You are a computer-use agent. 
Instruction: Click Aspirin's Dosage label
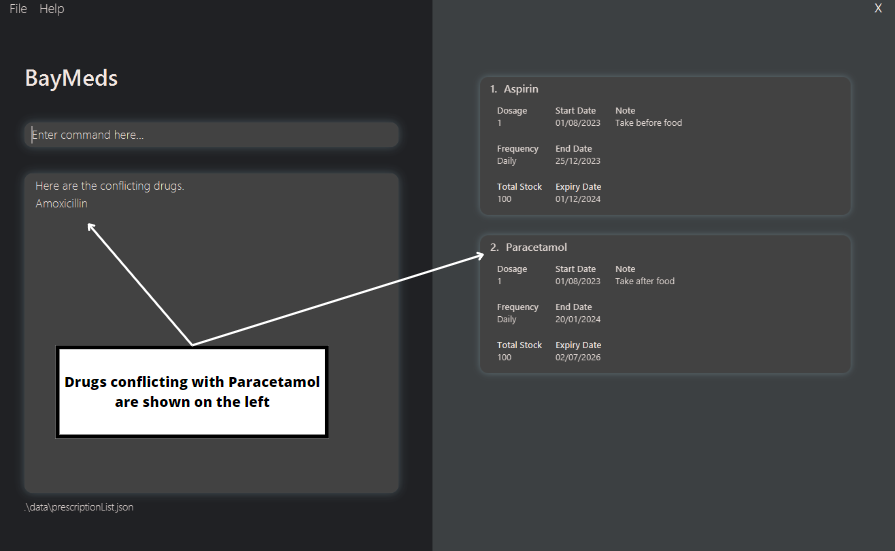[x=512, y=111]
